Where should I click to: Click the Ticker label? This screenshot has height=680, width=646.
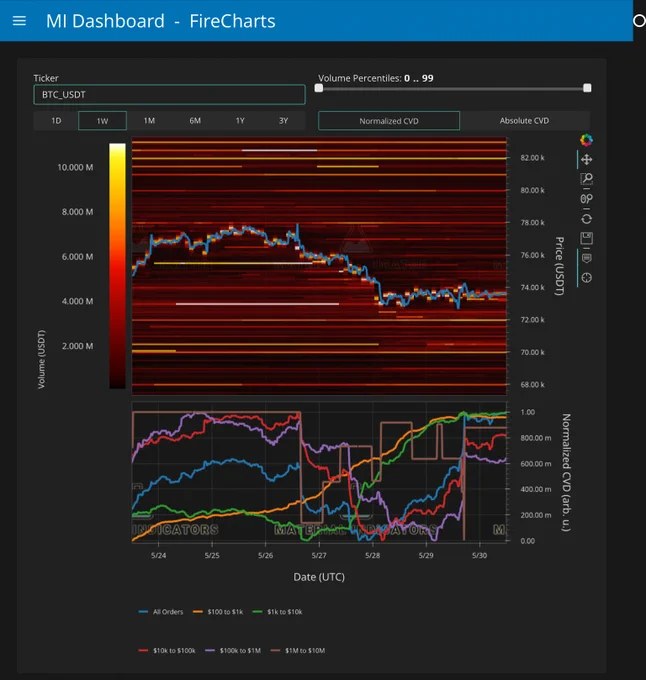pos(46,78)
